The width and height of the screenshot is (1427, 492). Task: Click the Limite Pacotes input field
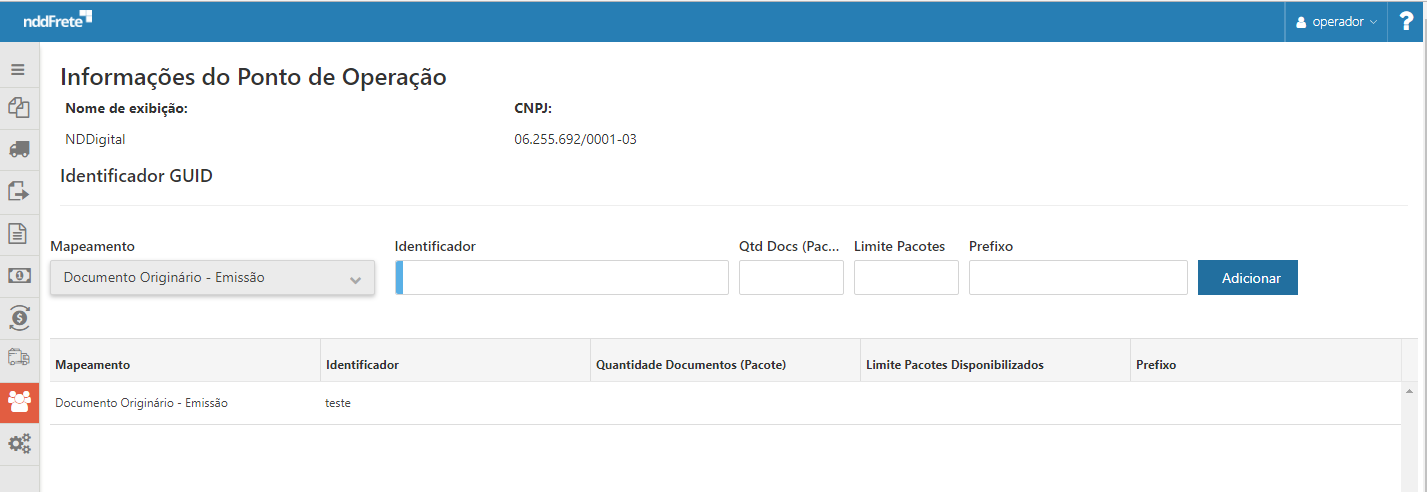[906, 278]
